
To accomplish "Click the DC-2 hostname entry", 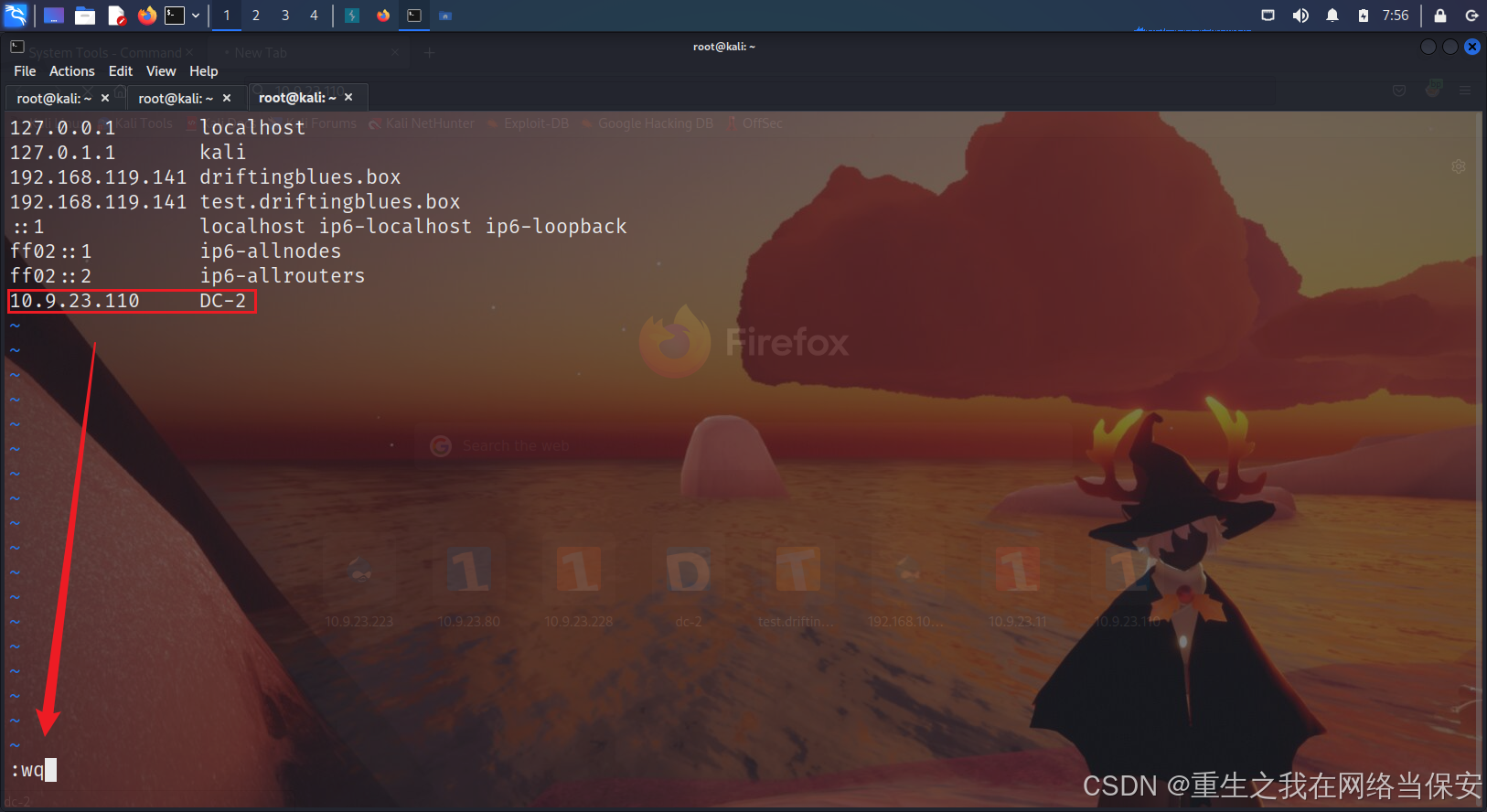I will tap(223, 301).
